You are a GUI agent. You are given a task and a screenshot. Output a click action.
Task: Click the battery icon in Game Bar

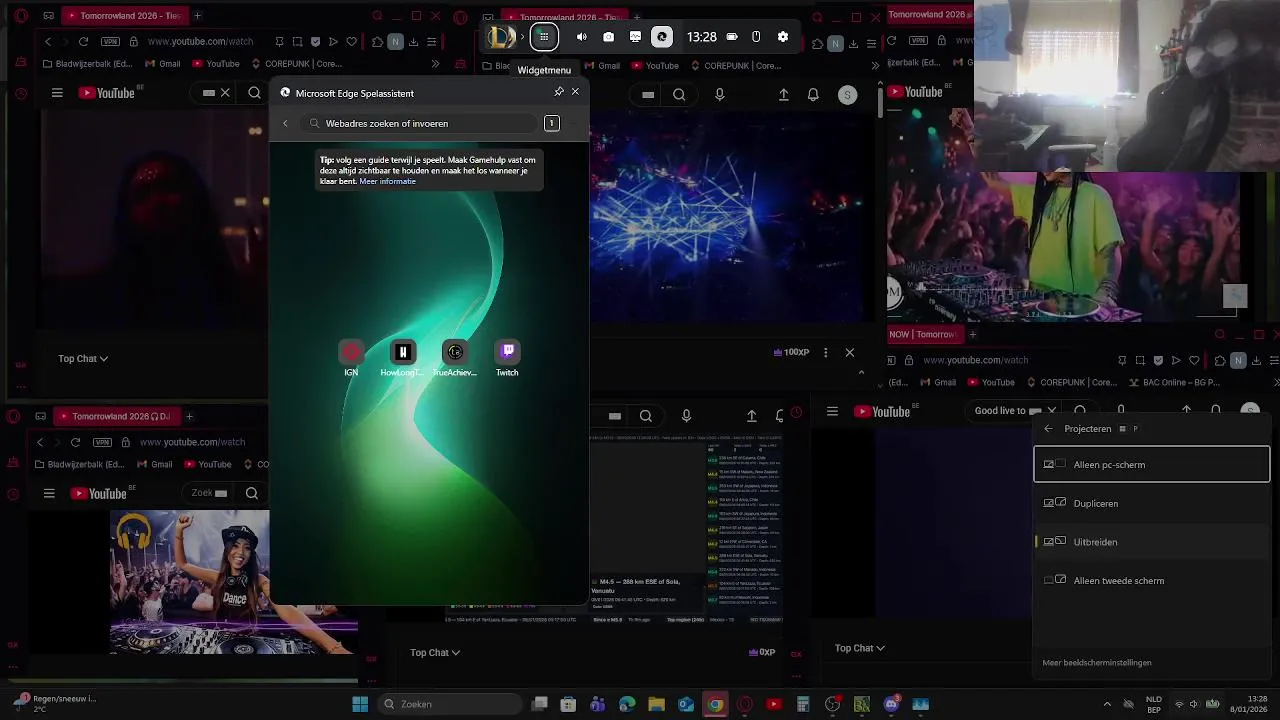[x=732, y=37]
